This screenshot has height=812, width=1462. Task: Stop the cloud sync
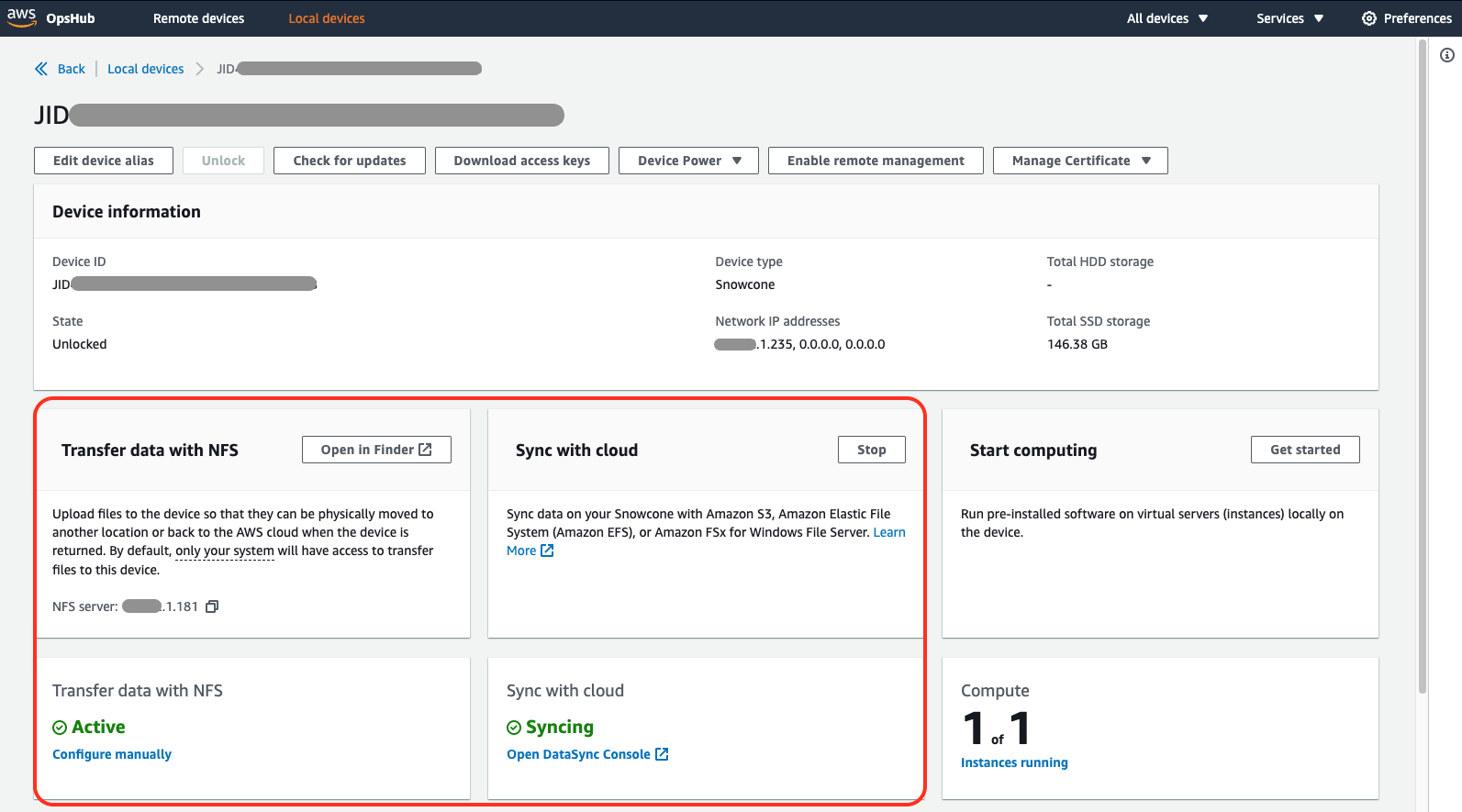tap(872, 450)
